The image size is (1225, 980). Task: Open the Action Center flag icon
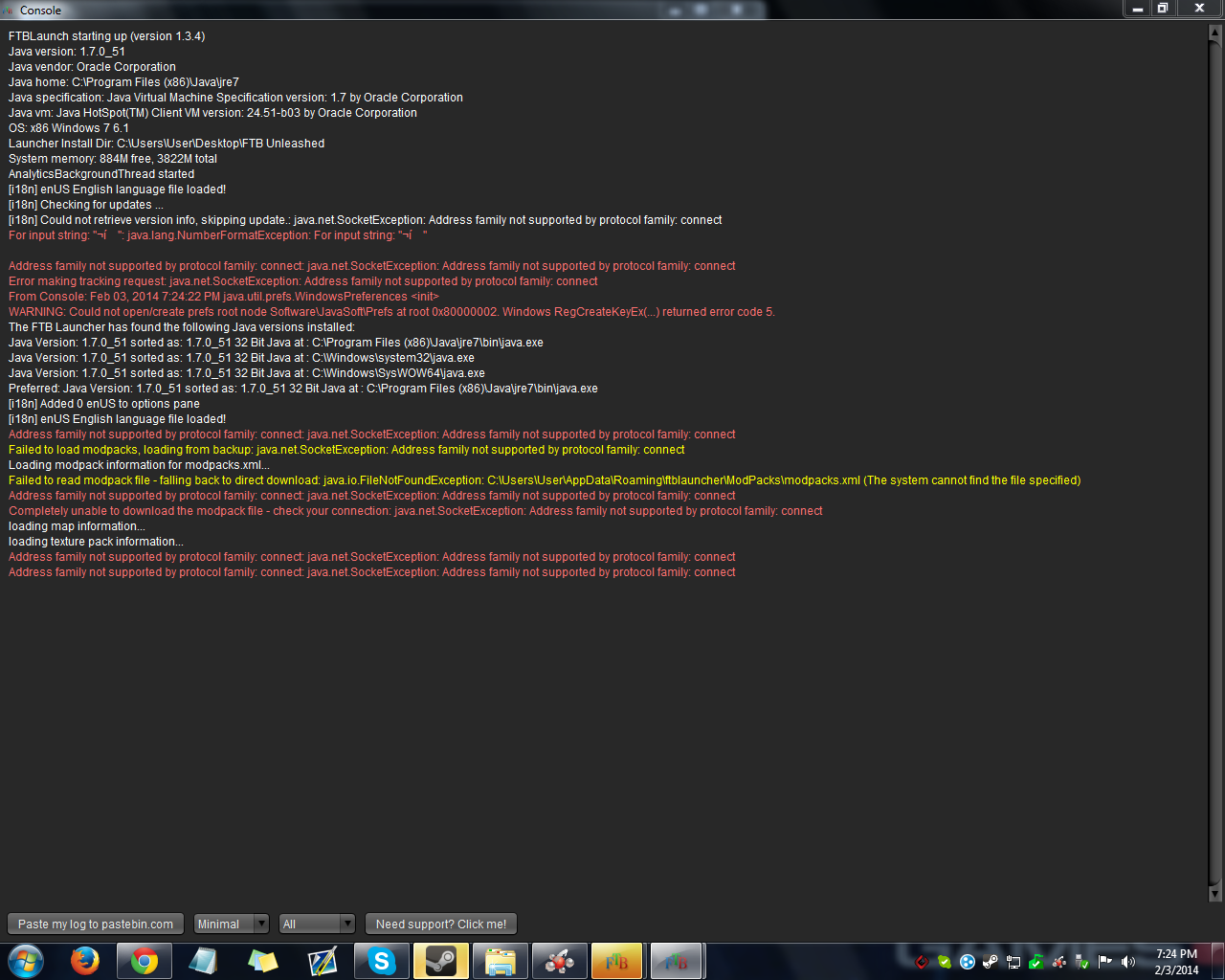click(1105, 962)
